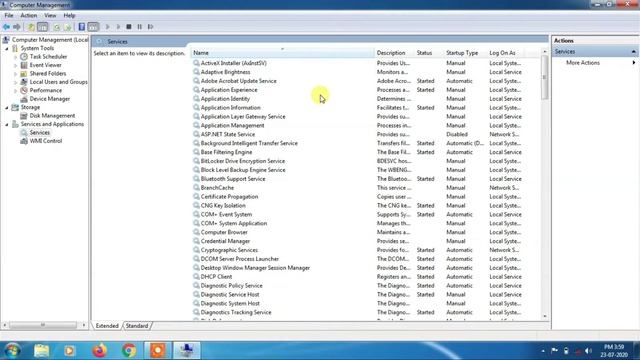Click the Forward arrow toolbar icon
The width and height of the screenshot is (640, 360).
[17, 27]
